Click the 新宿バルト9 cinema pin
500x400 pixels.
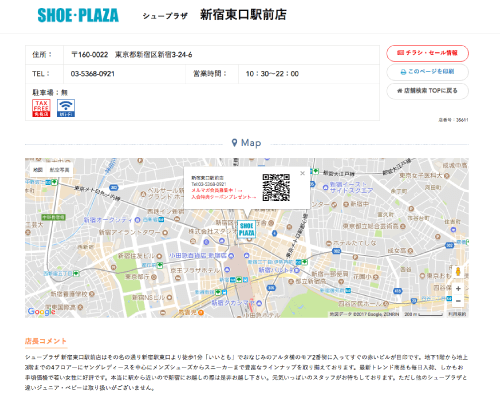[296, 270]
